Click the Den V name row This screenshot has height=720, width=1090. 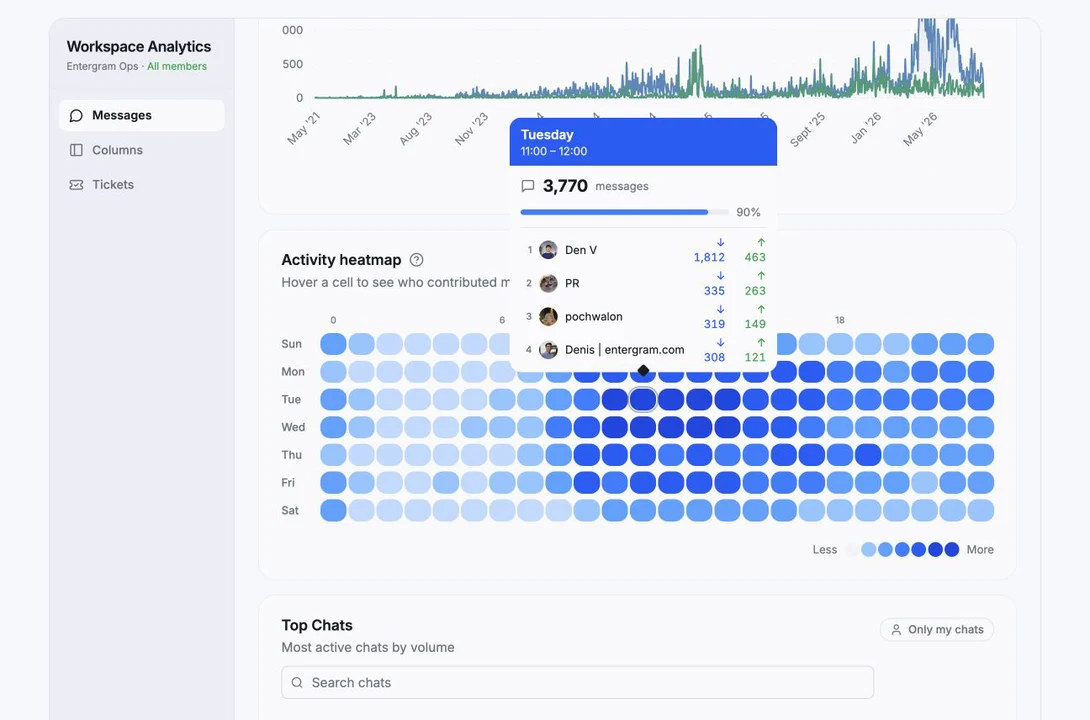[x=643, y=250]
